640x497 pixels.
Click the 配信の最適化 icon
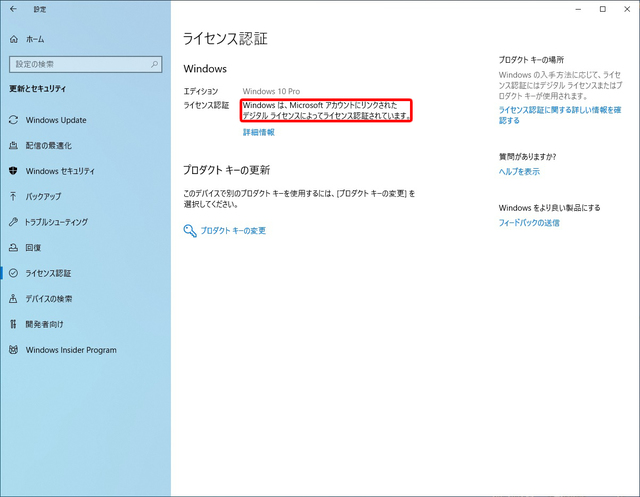click(x=13, y=145)
